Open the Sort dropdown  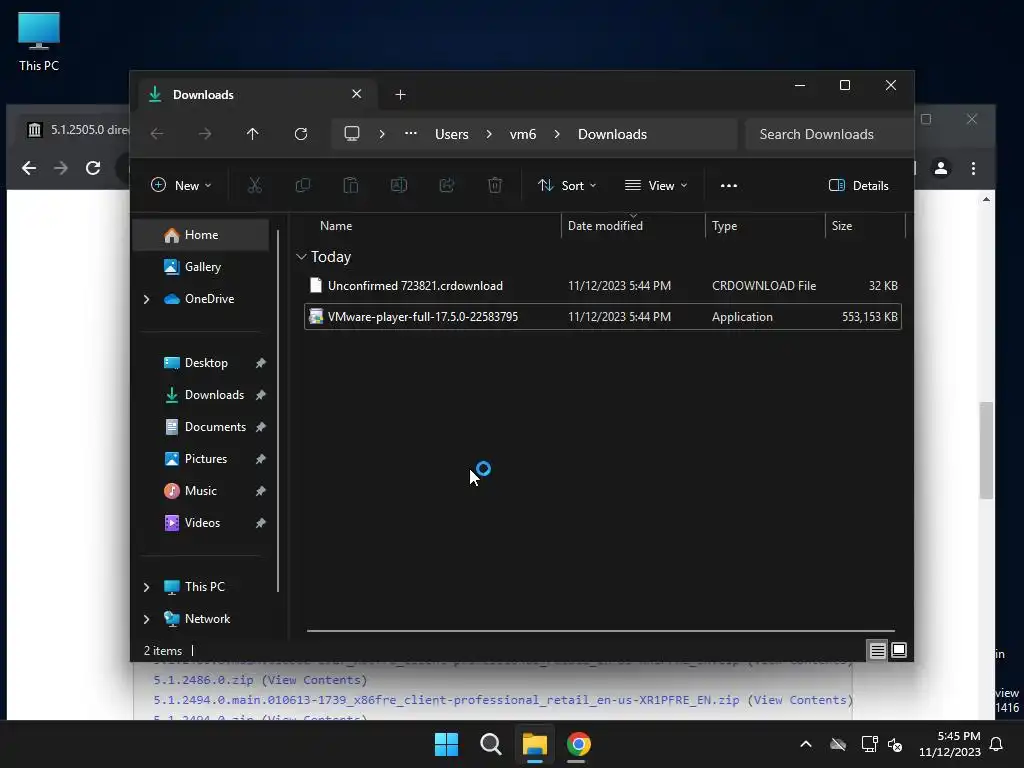pyautogui.click(x=567, y=185)
